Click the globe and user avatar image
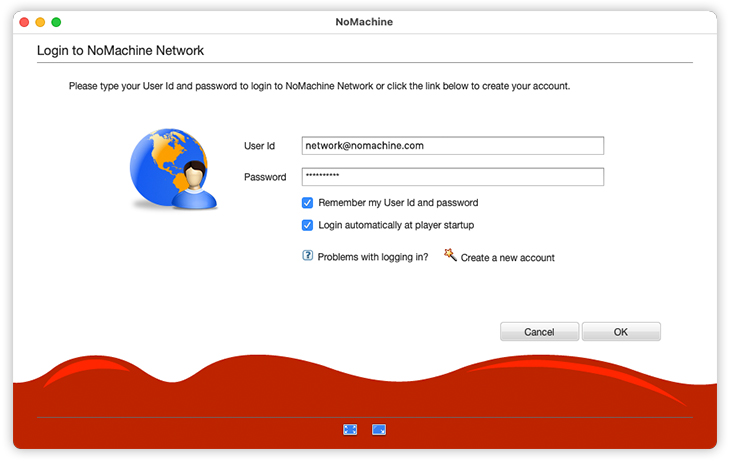 pyautogui.click(x=173, y=172)
